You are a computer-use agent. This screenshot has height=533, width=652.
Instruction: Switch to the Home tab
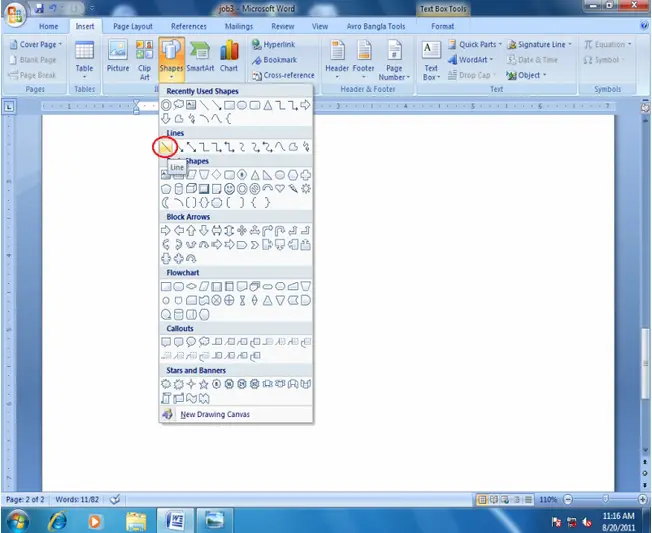pyautogui.click(x=48, y=26)
